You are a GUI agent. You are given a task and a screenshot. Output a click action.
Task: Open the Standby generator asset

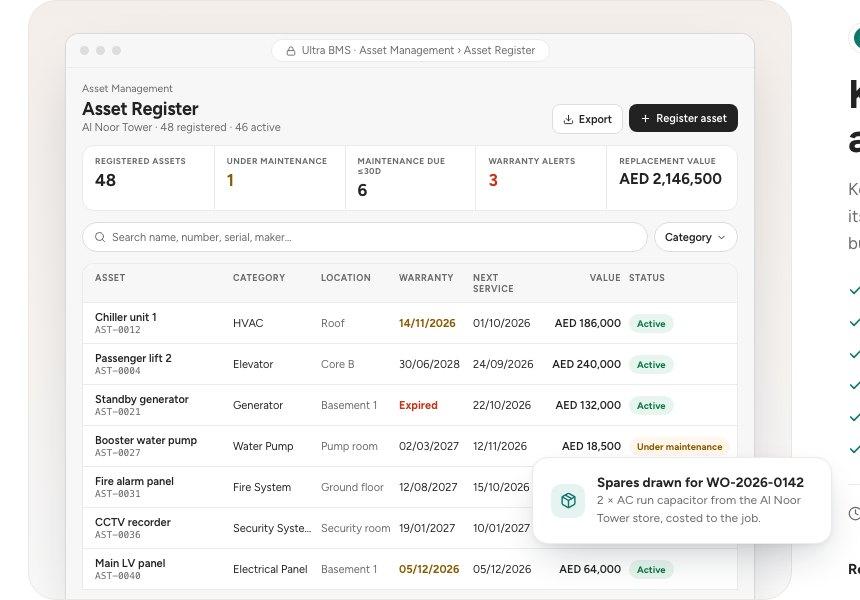tap(410, 405)
